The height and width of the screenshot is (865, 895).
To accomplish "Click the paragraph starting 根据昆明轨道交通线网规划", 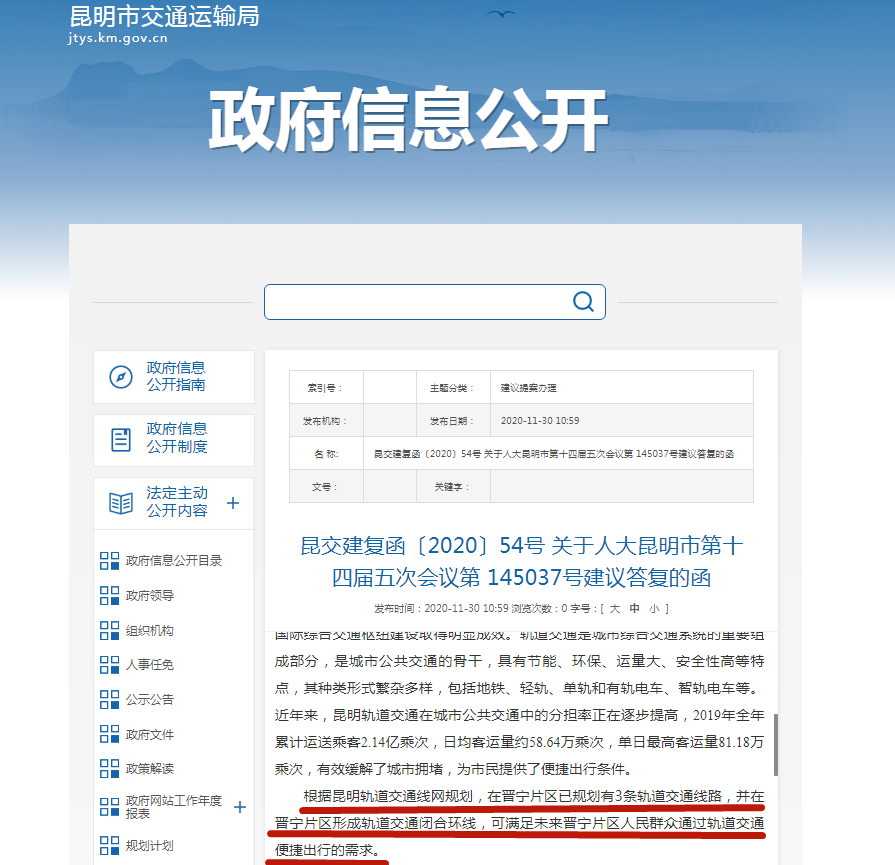I will pyautogui.click(x=519, y=823).
